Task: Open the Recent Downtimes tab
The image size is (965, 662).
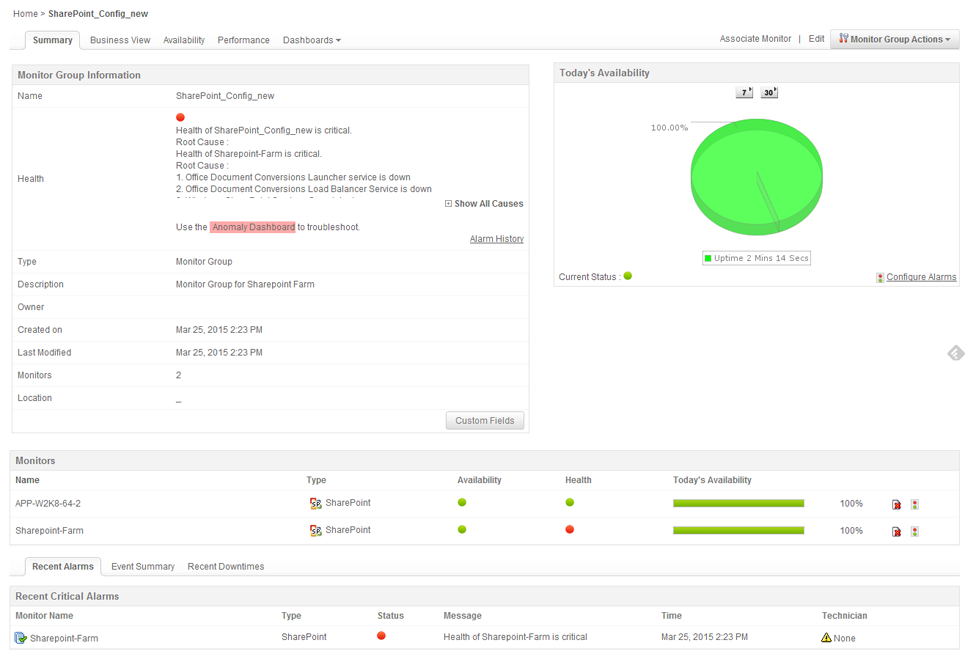Action: [x=226, y=567]
